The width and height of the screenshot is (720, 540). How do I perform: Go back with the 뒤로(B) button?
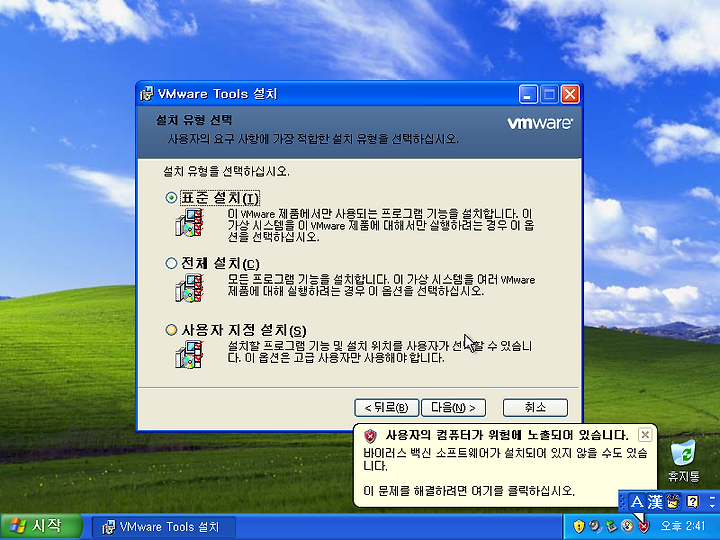[386, 407]
